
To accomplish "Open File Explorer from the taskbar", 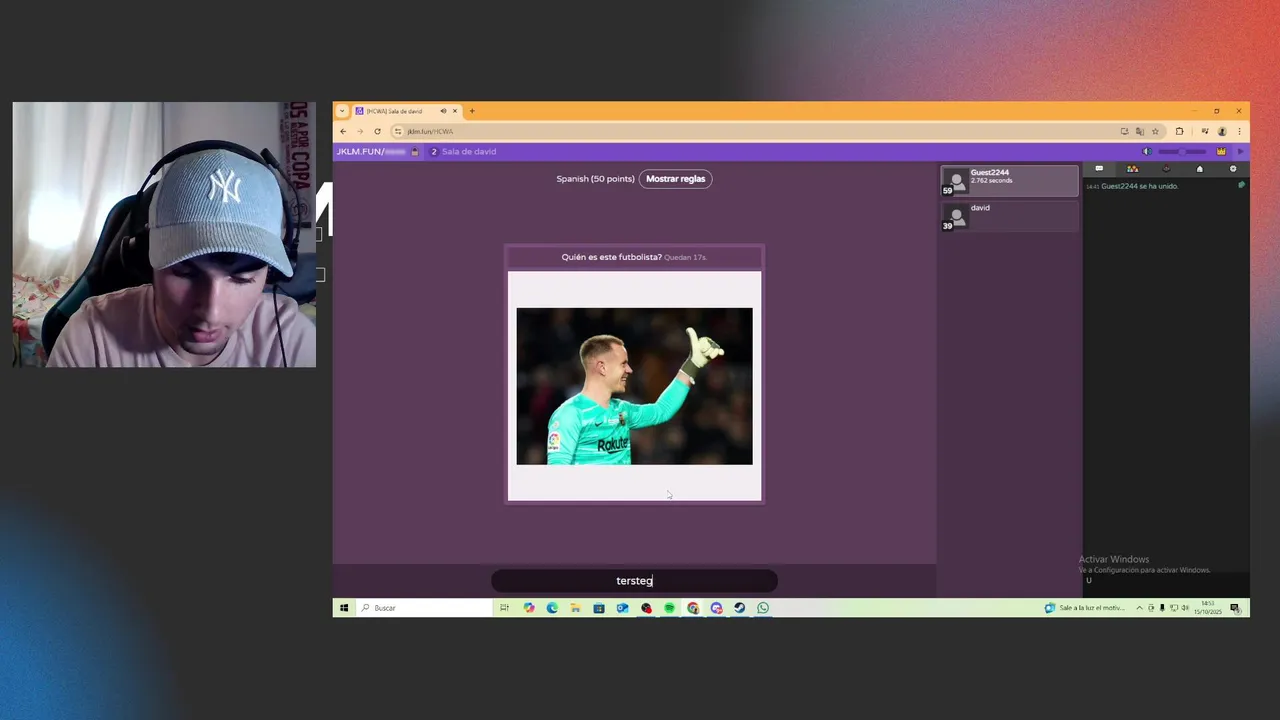I will [575, 608].
